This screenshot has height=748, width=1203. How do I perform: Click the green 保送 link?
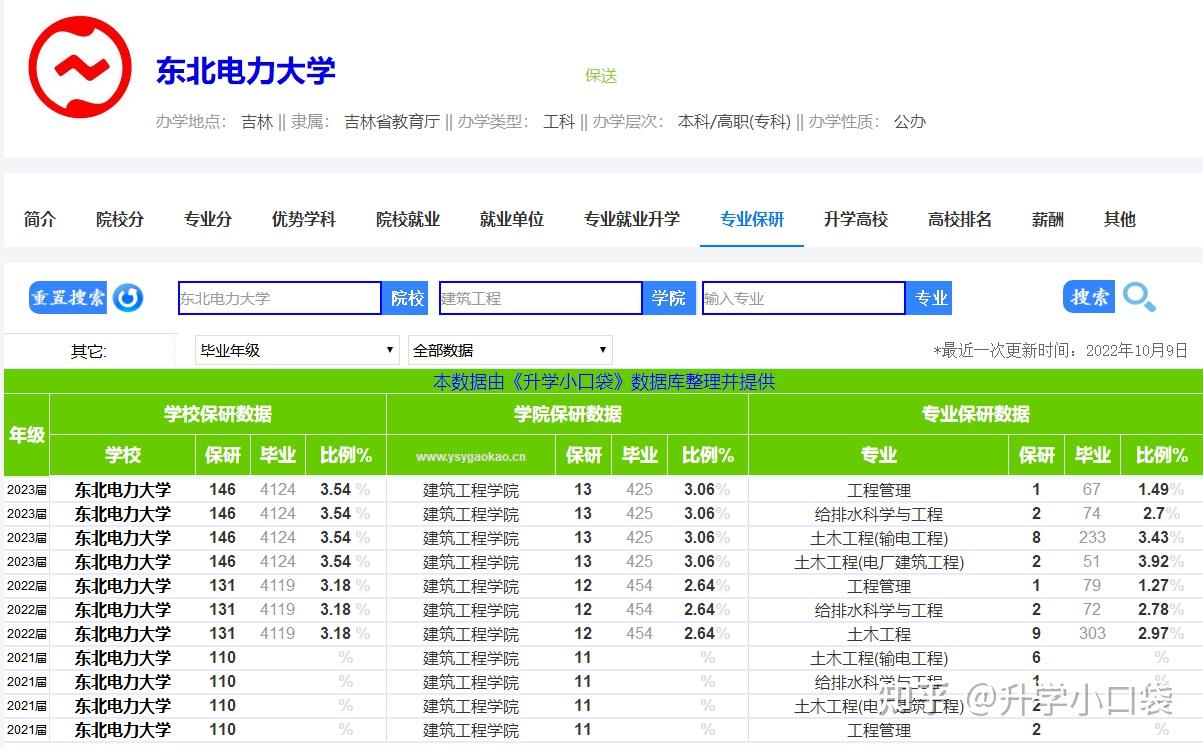coord(601,76)
